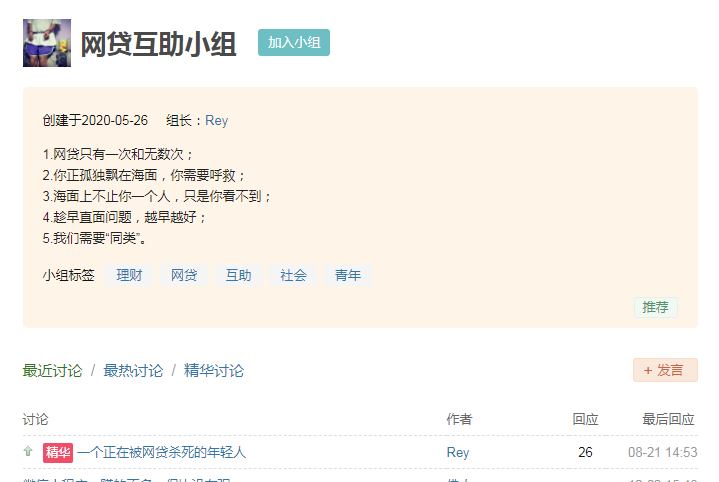Screen dimensions: 719x482
Task: Select the 互助 group tag
Action: [x=238, y=275]
